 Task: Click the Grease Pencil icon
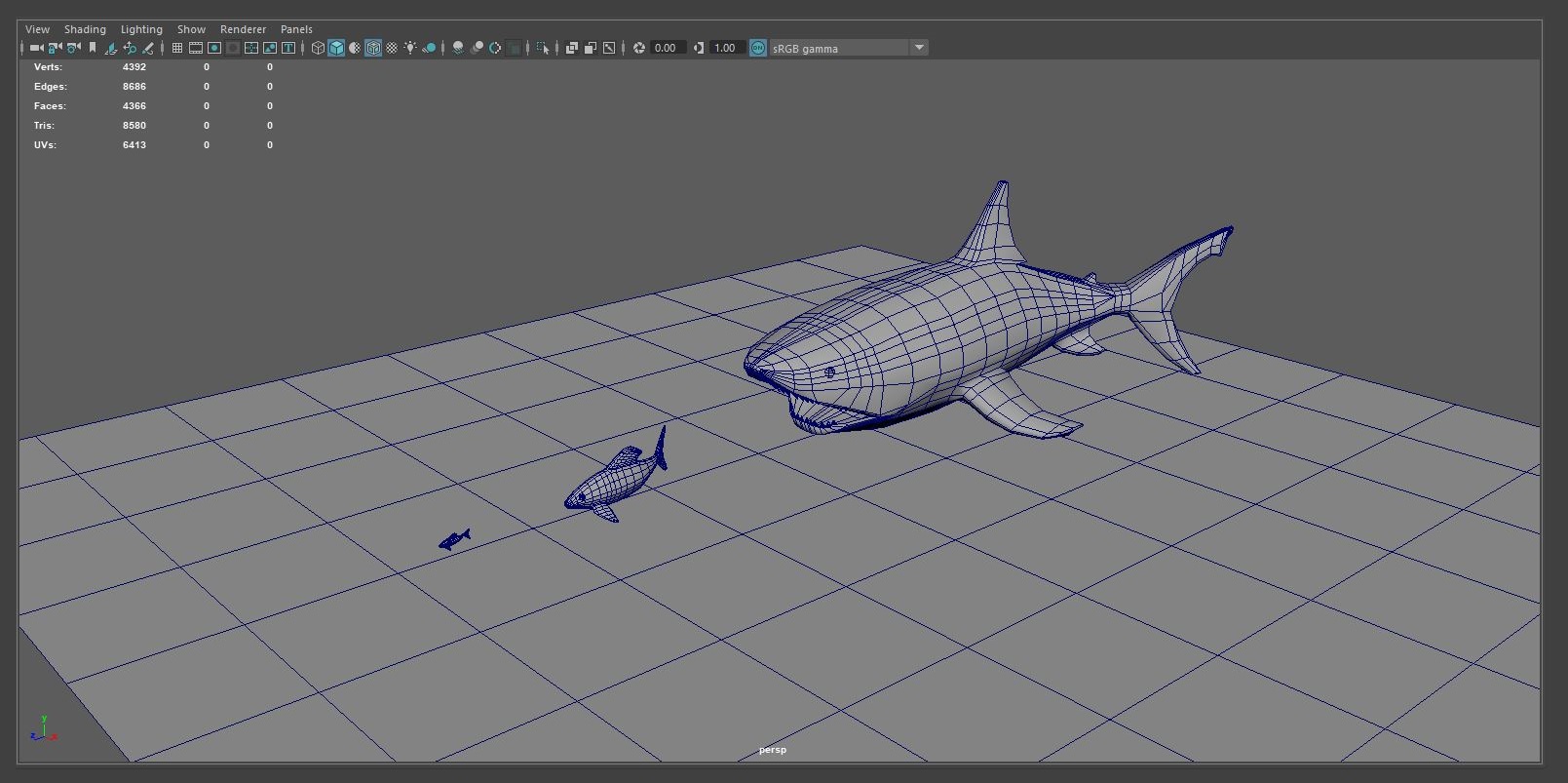(148, 48)
